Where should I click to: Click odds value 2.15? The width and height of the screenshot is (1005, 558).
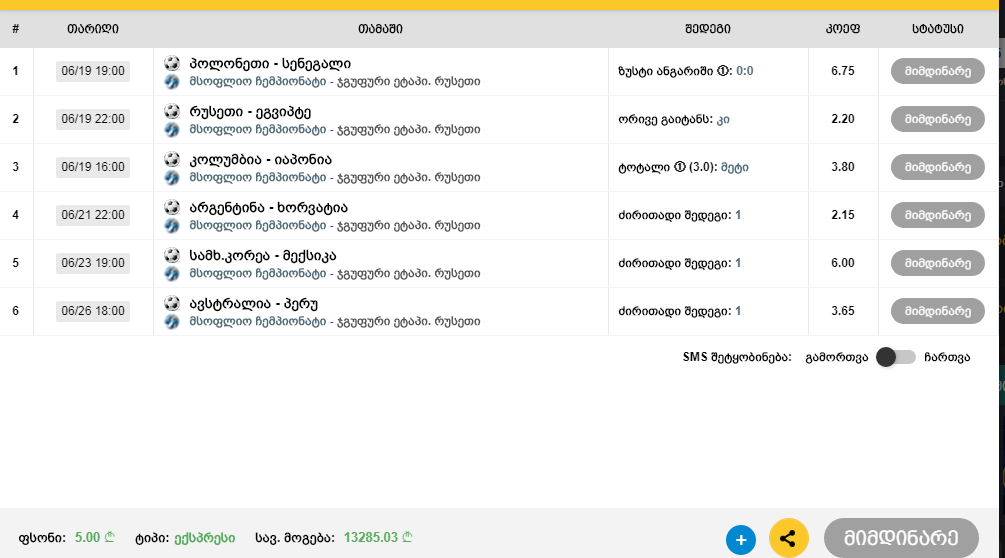coord(843,215)
